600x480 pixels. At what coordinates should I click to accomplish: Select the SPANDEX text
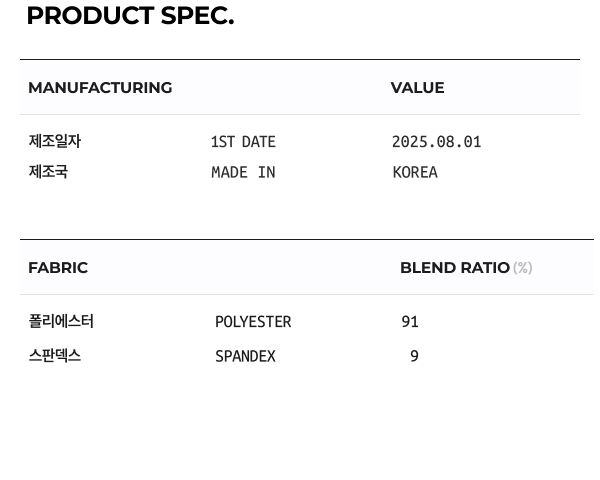[245, 356]
